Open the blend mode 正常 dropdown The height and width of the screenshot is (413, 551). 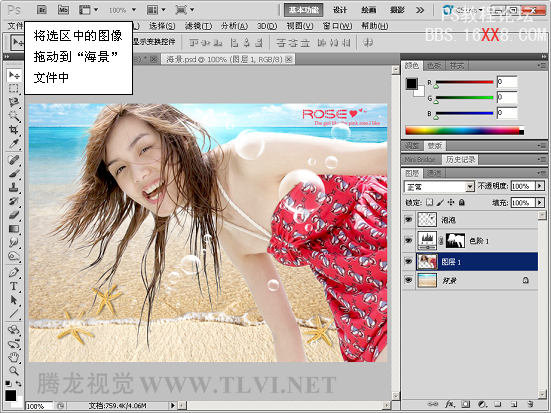coord(439,187)
